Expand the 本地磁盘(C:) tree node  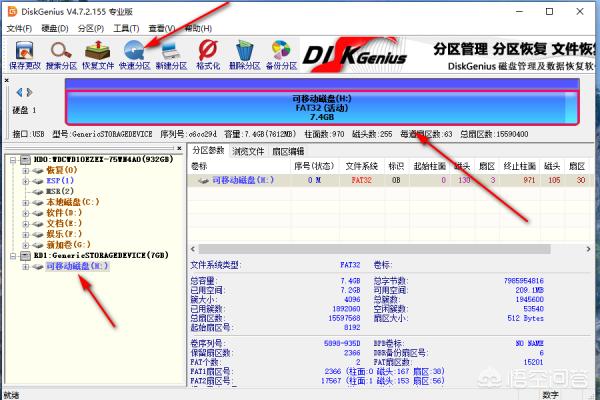tap(24, 203)
